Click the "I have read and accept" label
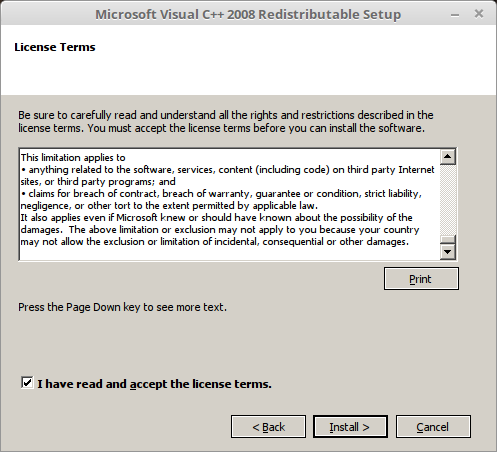The width and height of the screenshot is (497, 452). click(154, 384)
